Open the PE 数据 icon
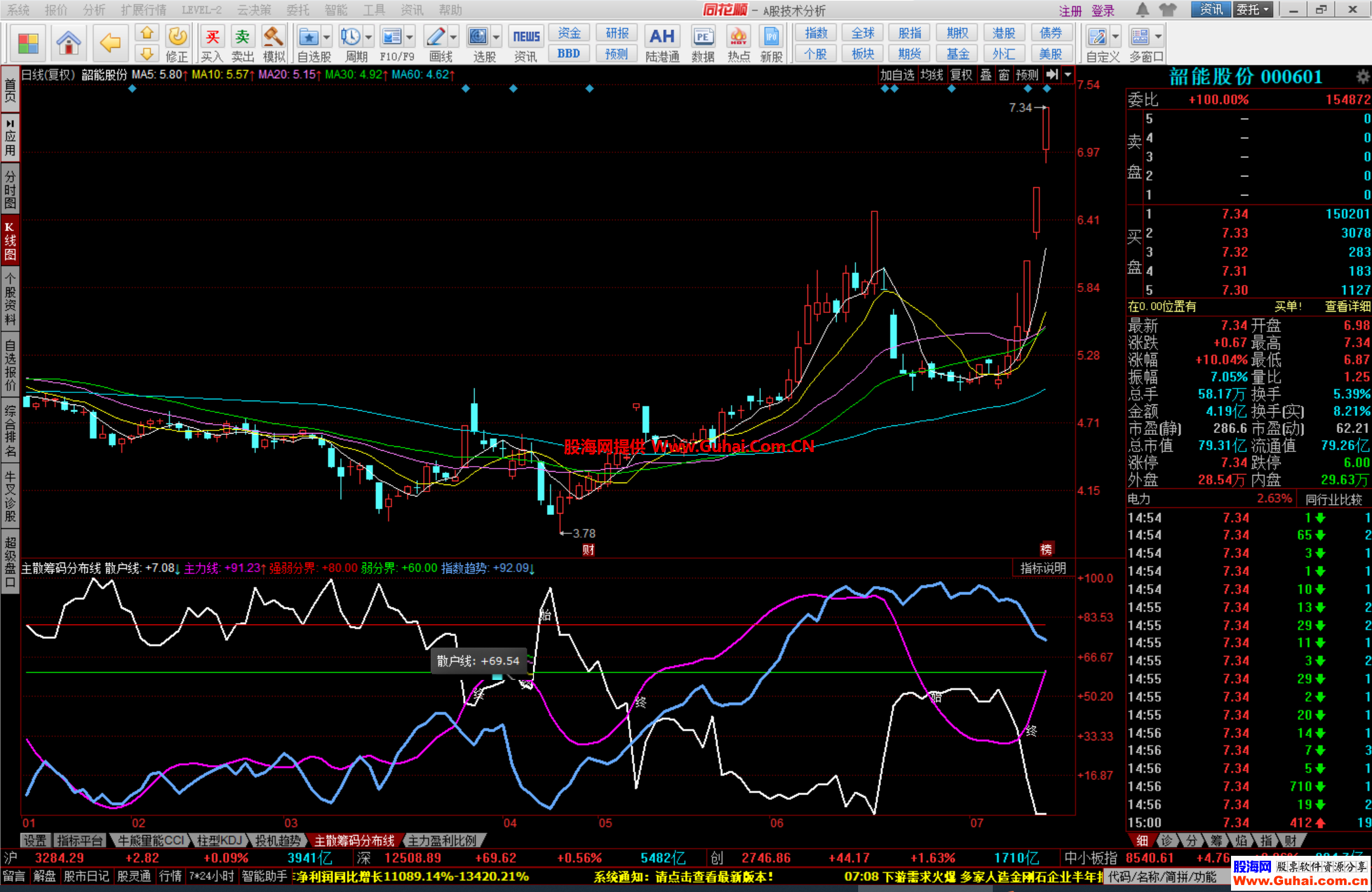 point(703,44)
